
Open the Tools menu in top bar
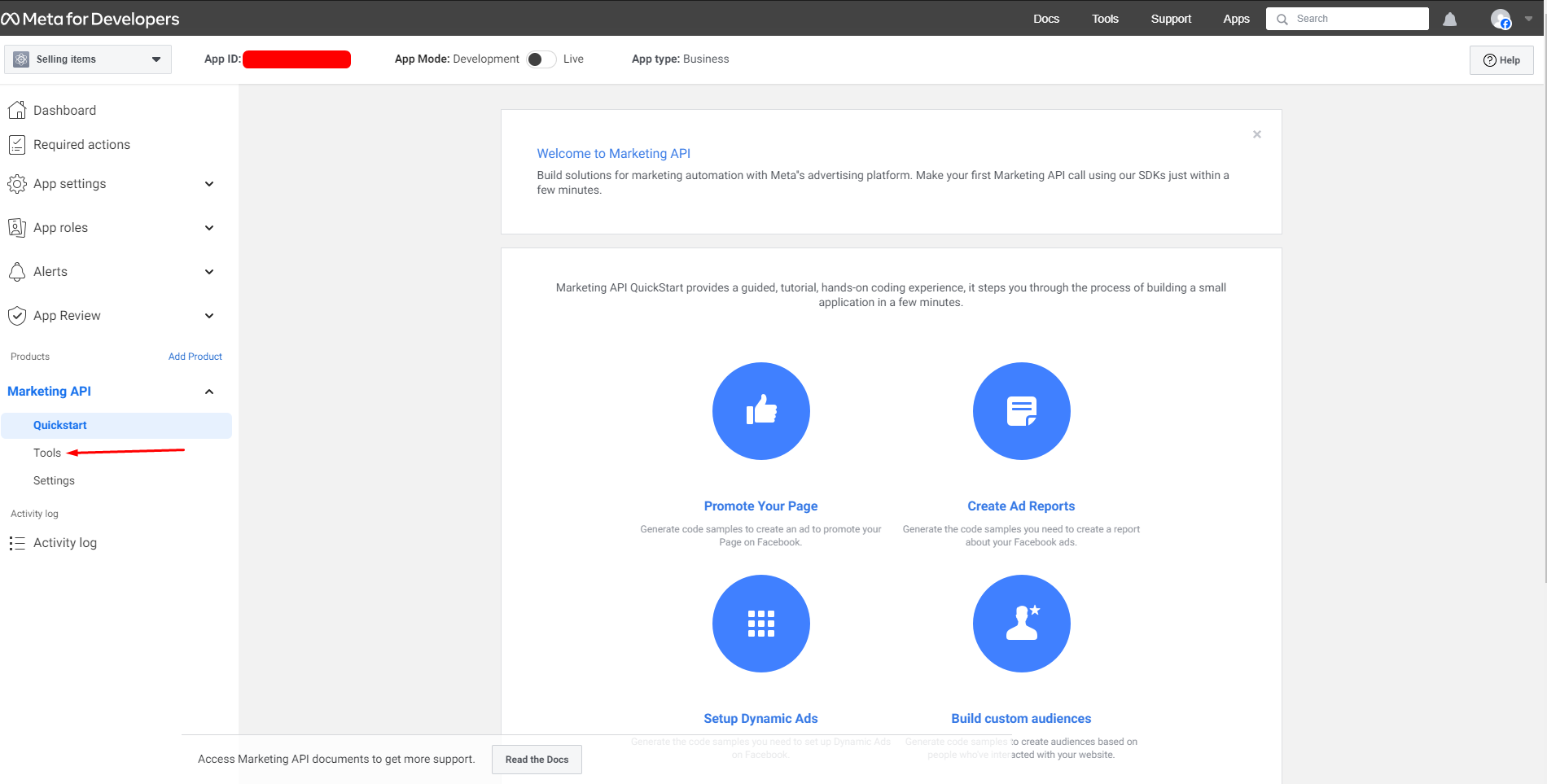pos(1105,19)
